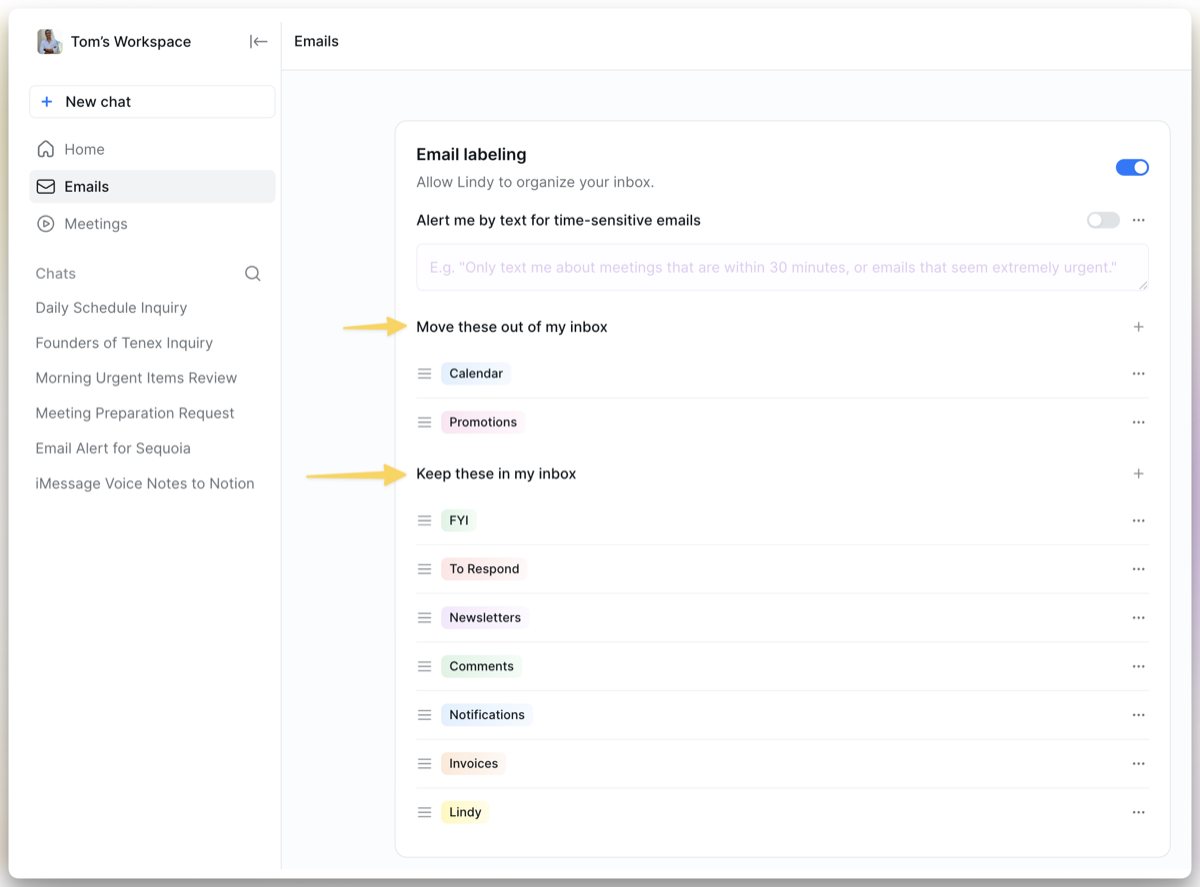Image resolution: width=1200 pixels, height=887 pixels.
Task: Click the Home icon in sidebar
Action: tap(46, 148)
